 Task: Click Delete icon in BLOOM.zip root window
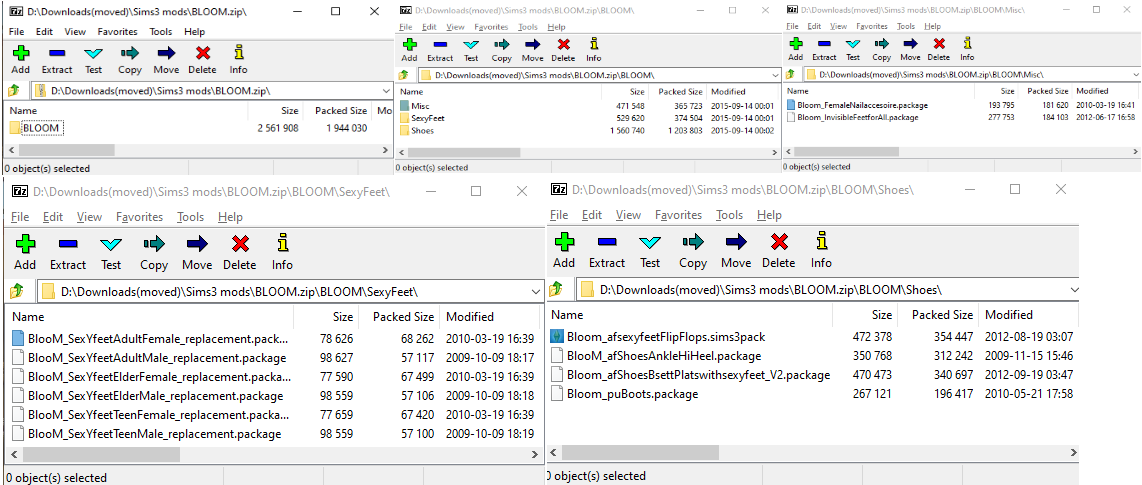tap(202, 53)
